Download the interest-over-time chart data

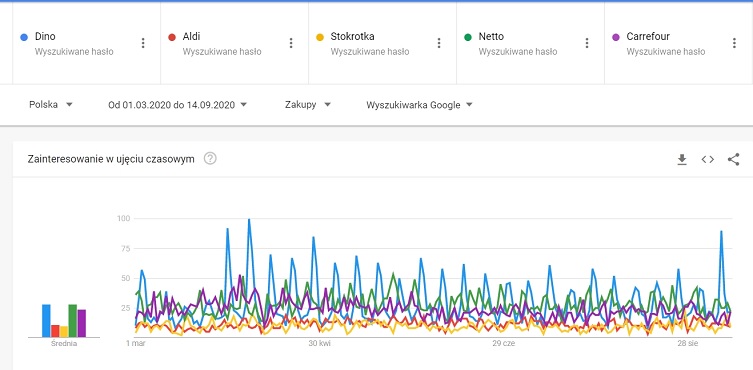tap(682, 160)
